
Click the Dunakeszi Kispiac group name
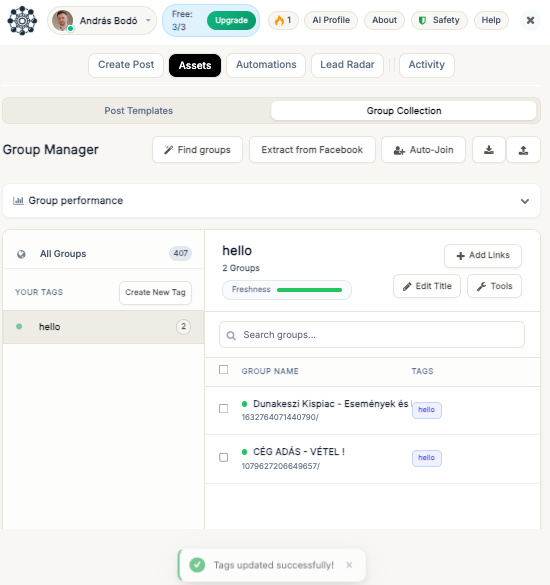point(332,404)
